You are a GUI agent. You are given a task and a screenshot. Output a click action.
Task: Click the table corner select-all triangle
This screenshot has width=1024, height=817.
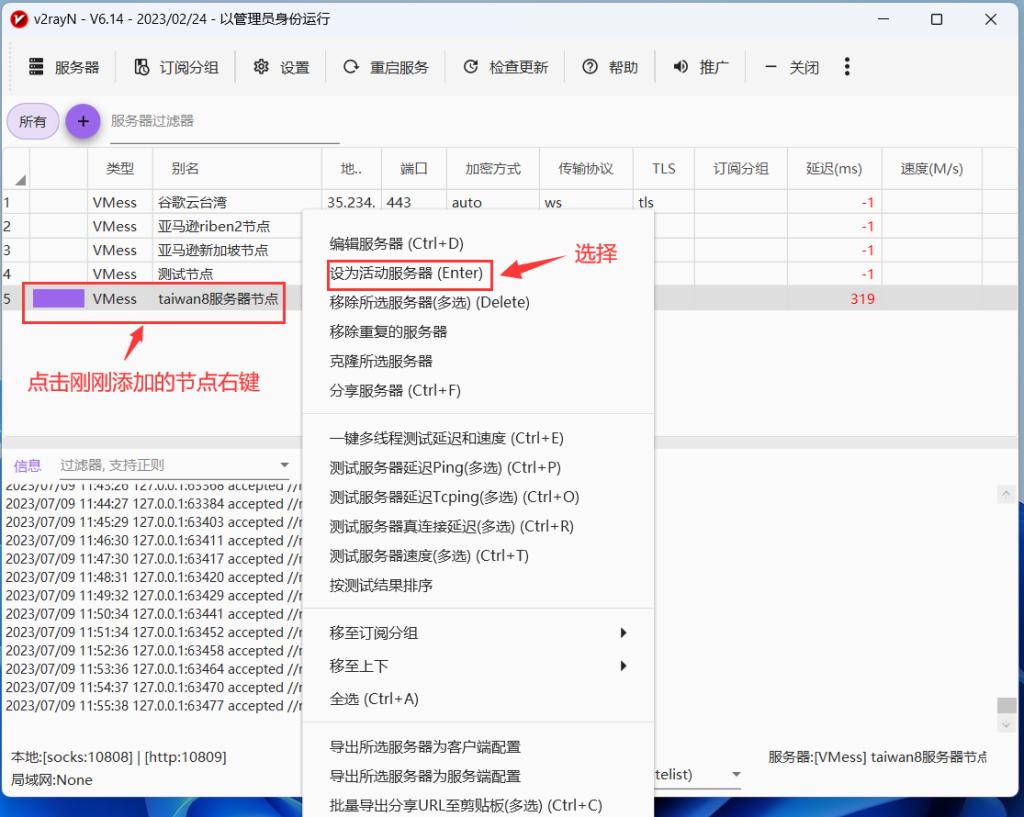20,180
